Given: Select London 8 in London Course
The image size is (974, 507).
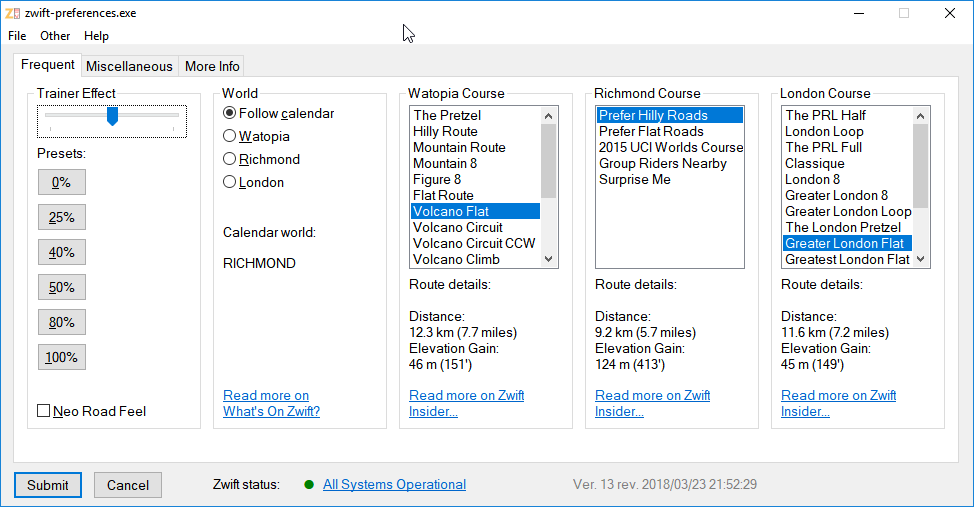Looking at the screenshot, I should (847, 180).
